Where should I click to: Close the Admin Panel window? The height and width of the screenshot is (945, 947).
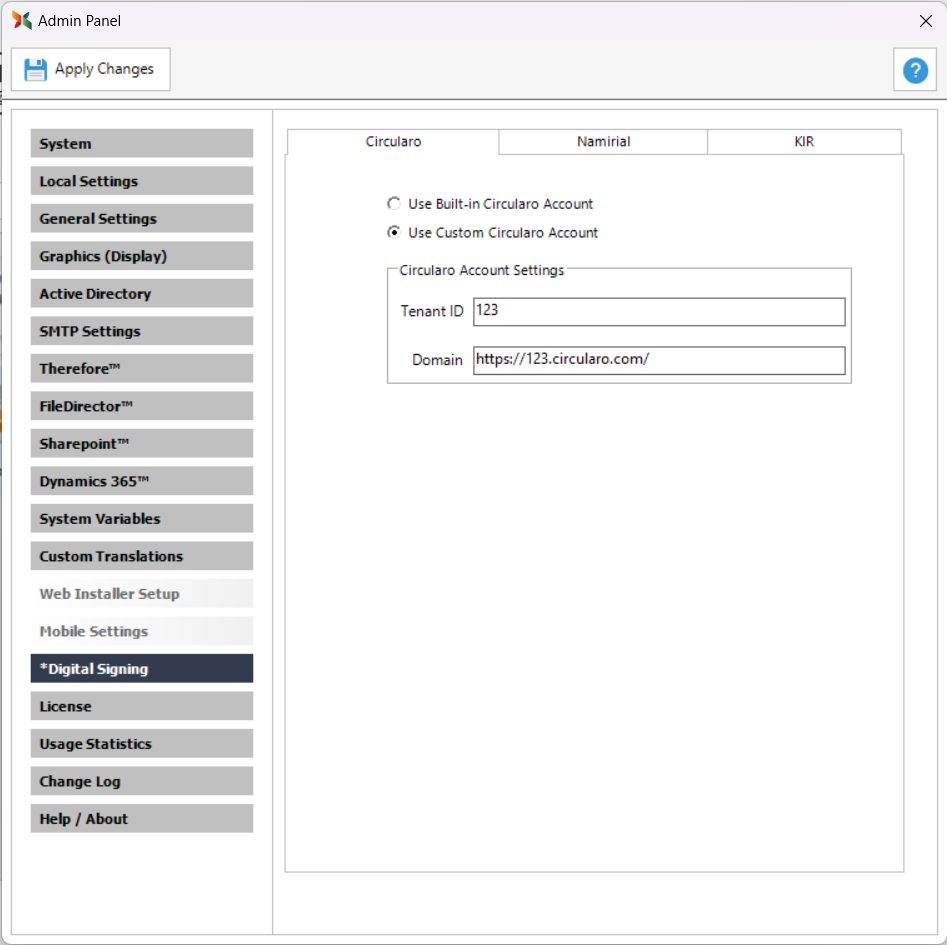tap(925, 21)
